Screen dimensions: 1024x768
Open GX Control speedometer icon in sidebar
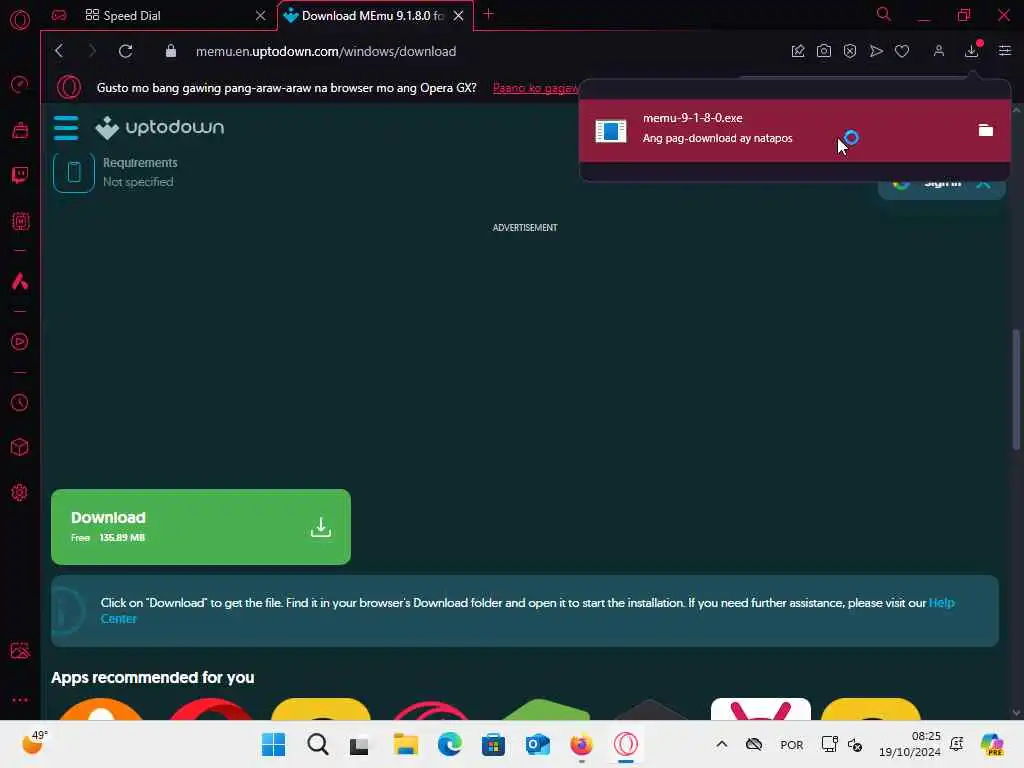tap(20, 84)
